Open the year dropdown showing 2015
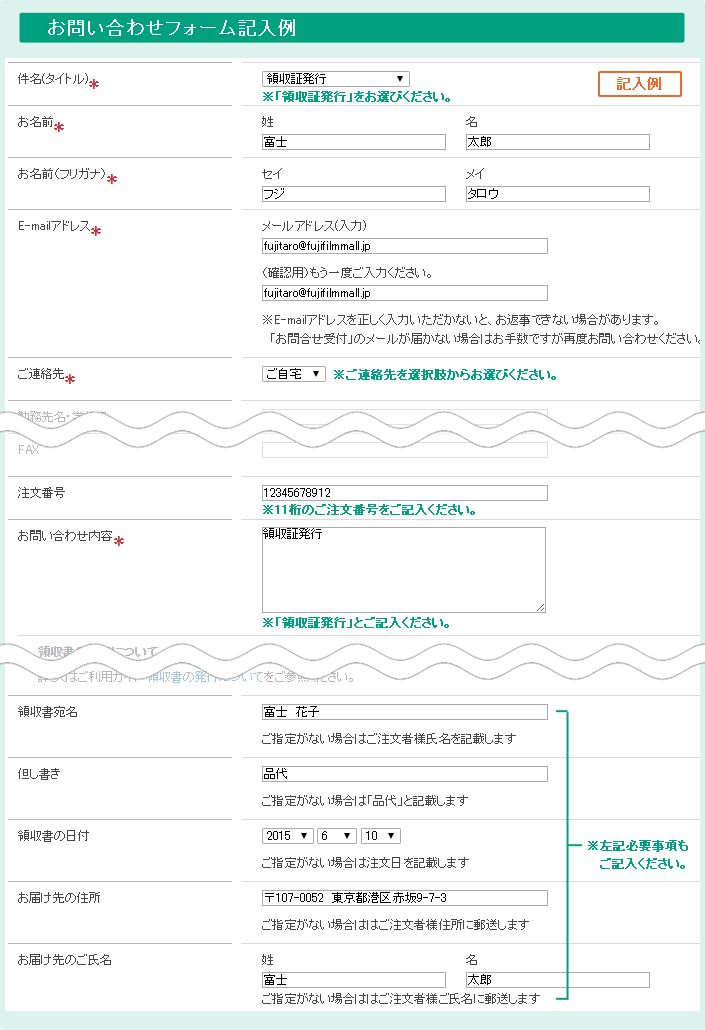Viewport: 705px width, 1030px height. [288, 836]
